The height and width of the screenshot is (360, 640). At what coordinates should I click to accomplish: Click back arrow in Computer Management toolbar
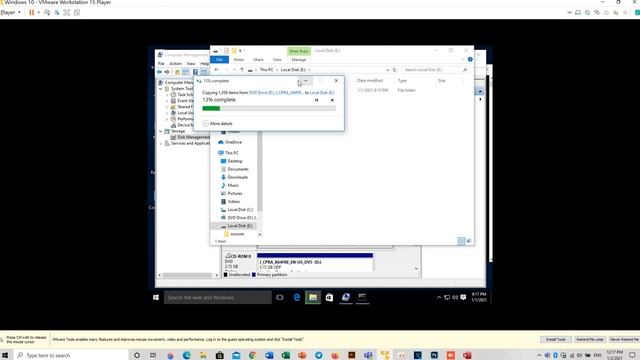pyautogui.click(x=160, y=72)
